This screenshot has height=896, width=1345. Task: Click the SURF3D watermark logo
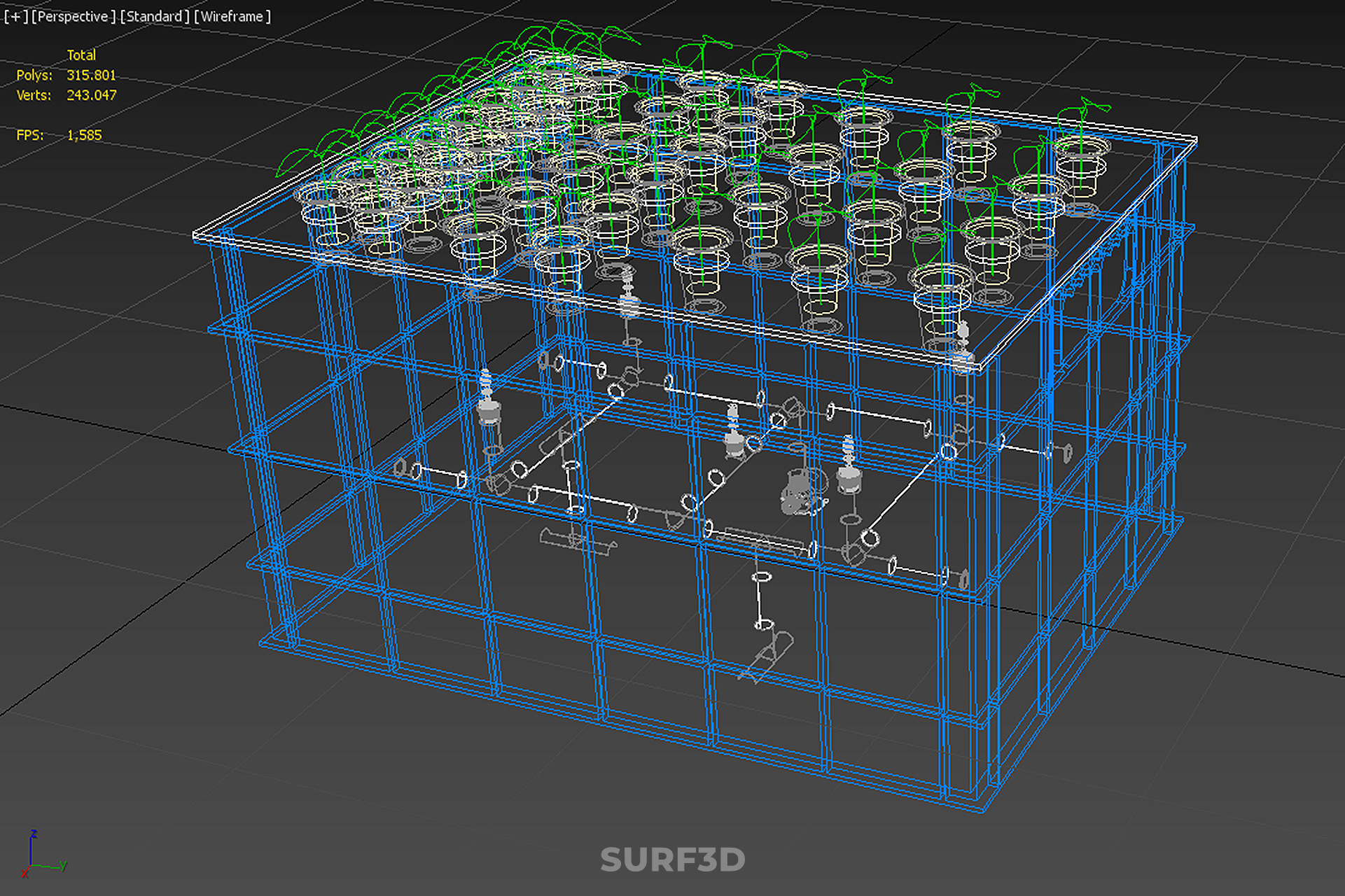click(672, 860)
